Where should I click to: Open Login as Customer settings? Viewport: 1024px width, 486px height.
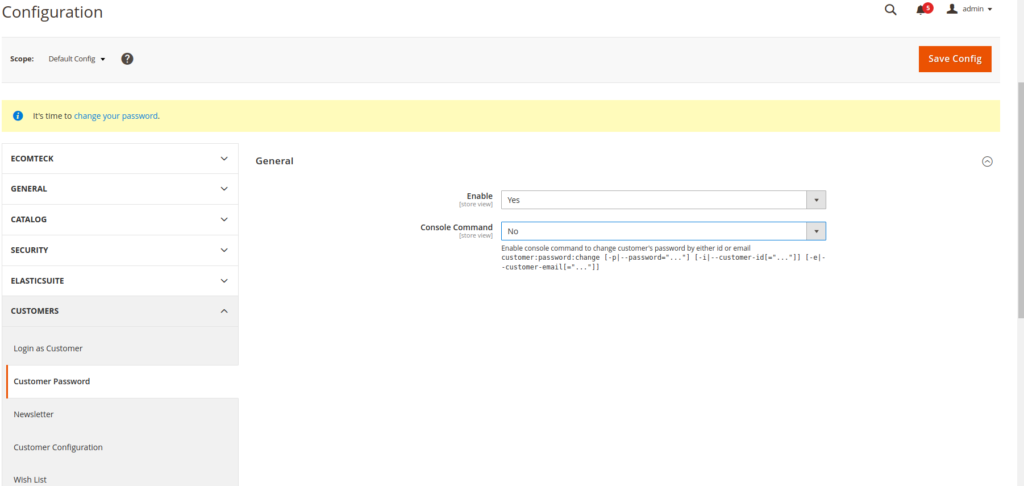[x=48, y=348]
